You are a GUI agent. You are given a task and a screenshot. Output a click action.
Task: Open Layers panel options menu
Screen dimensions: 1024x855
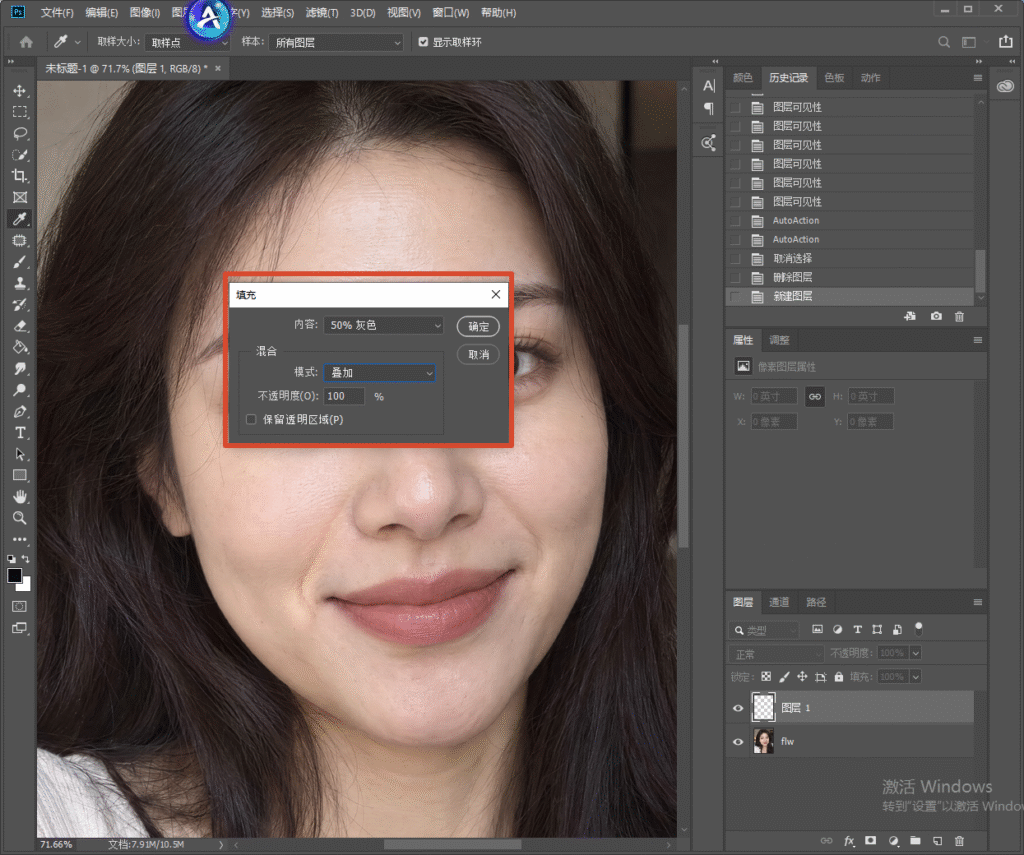(978, 602)
